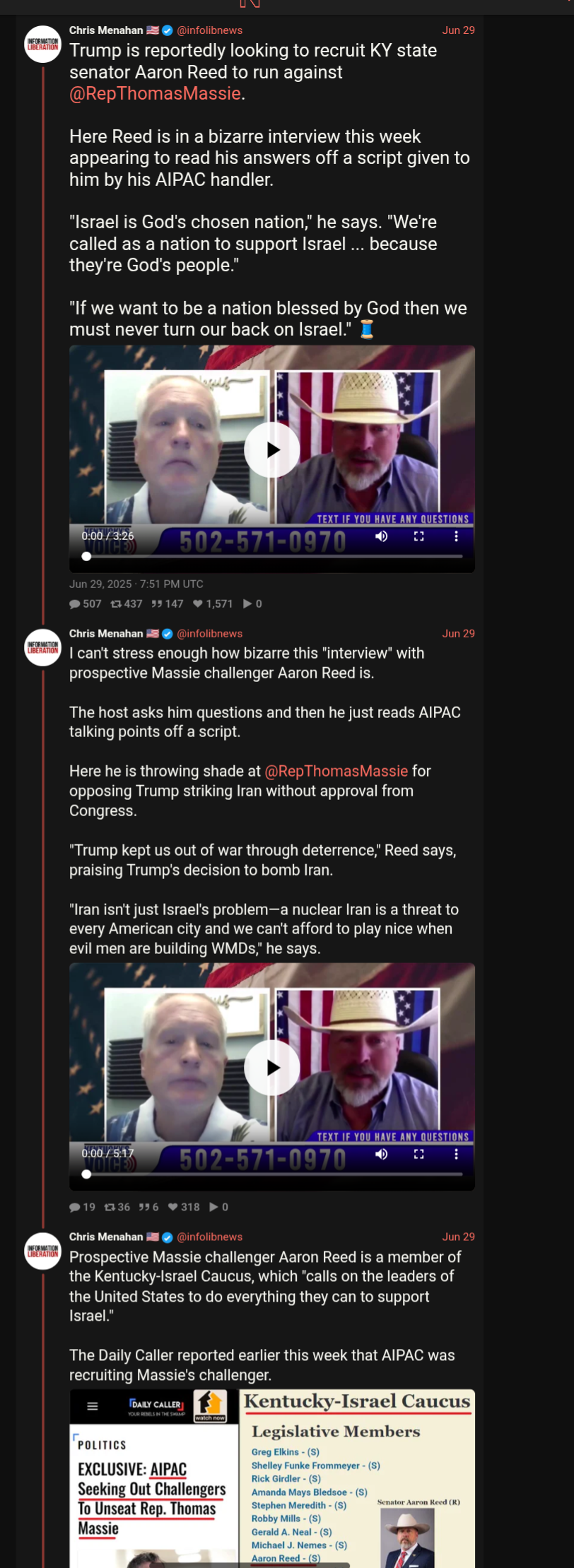
Task: Toggle fullscreen on the second video
Action: (418, 1154)
